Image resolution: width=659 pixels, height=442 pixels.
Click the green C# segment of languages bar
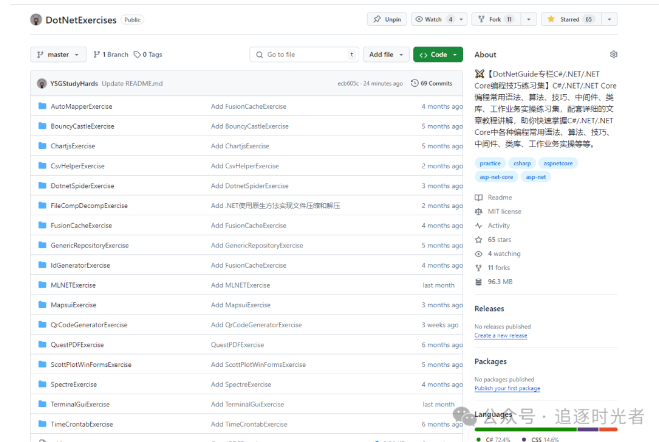click(x=526, y=429)
